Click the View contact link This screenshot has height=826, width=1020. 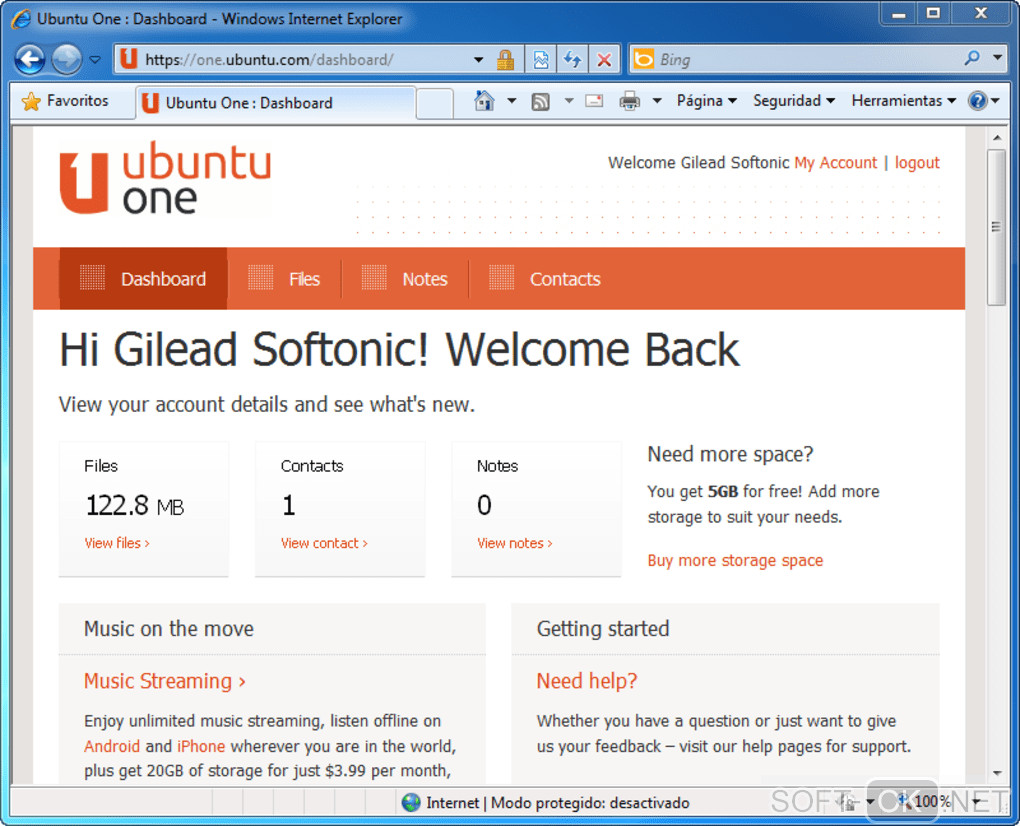coord(324,543)
